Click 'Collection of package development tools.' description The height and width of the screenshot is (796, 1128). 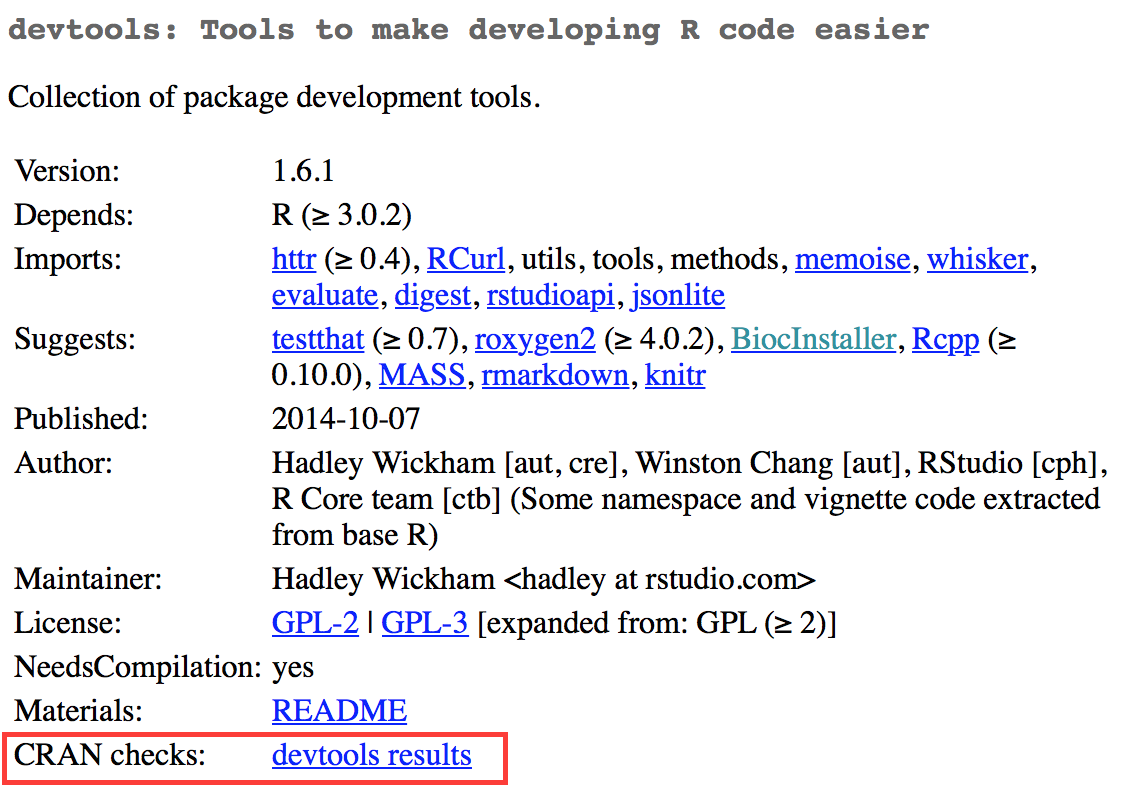click(274, 97)
